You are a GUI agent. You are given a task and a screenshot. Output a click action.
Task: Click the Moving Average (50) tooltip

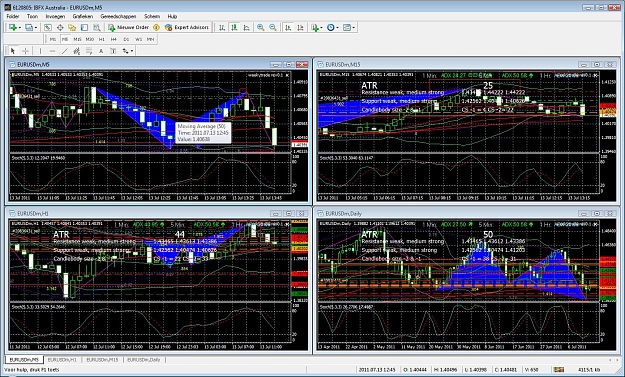tap(203, 133)
